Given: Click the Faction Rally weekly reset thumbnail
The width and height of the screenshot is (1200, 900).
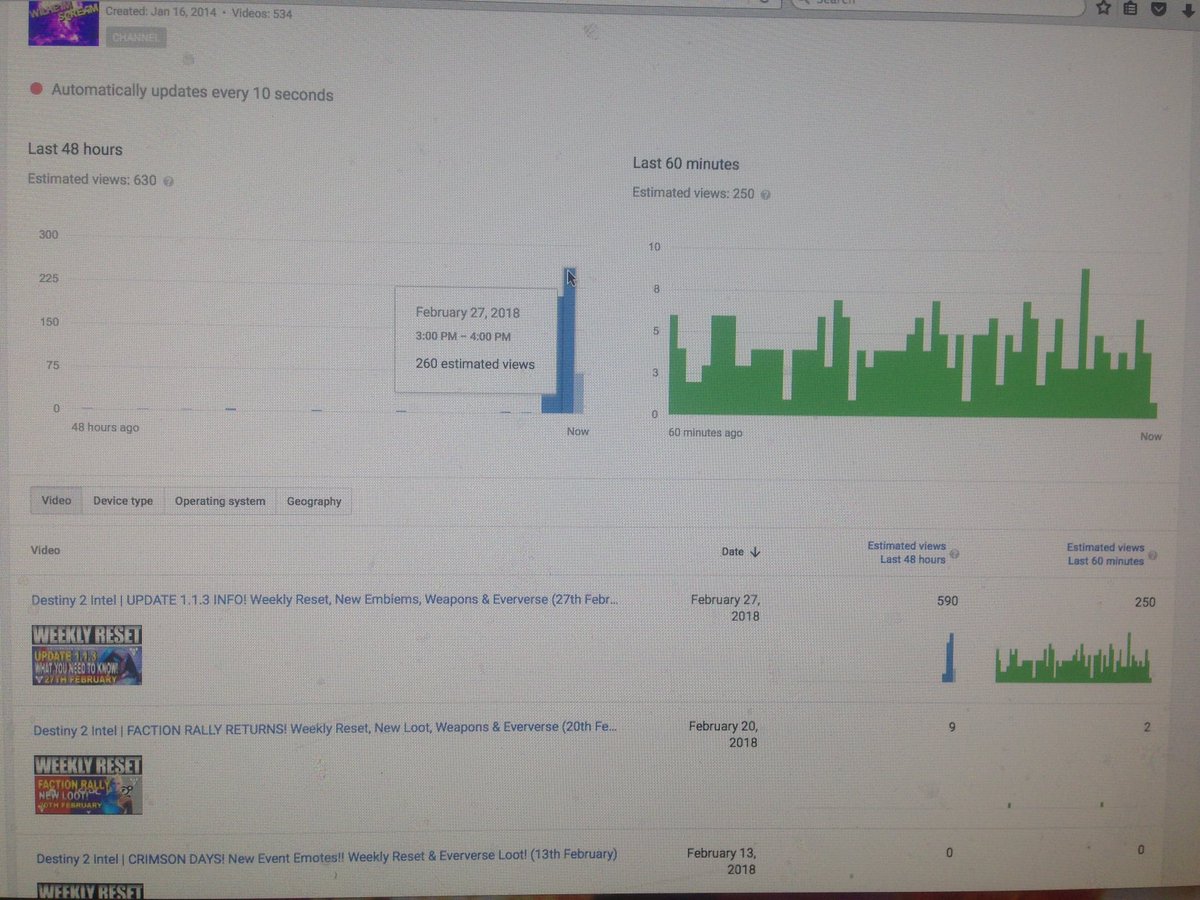Looking at the screenshot, I should [88, 785].
